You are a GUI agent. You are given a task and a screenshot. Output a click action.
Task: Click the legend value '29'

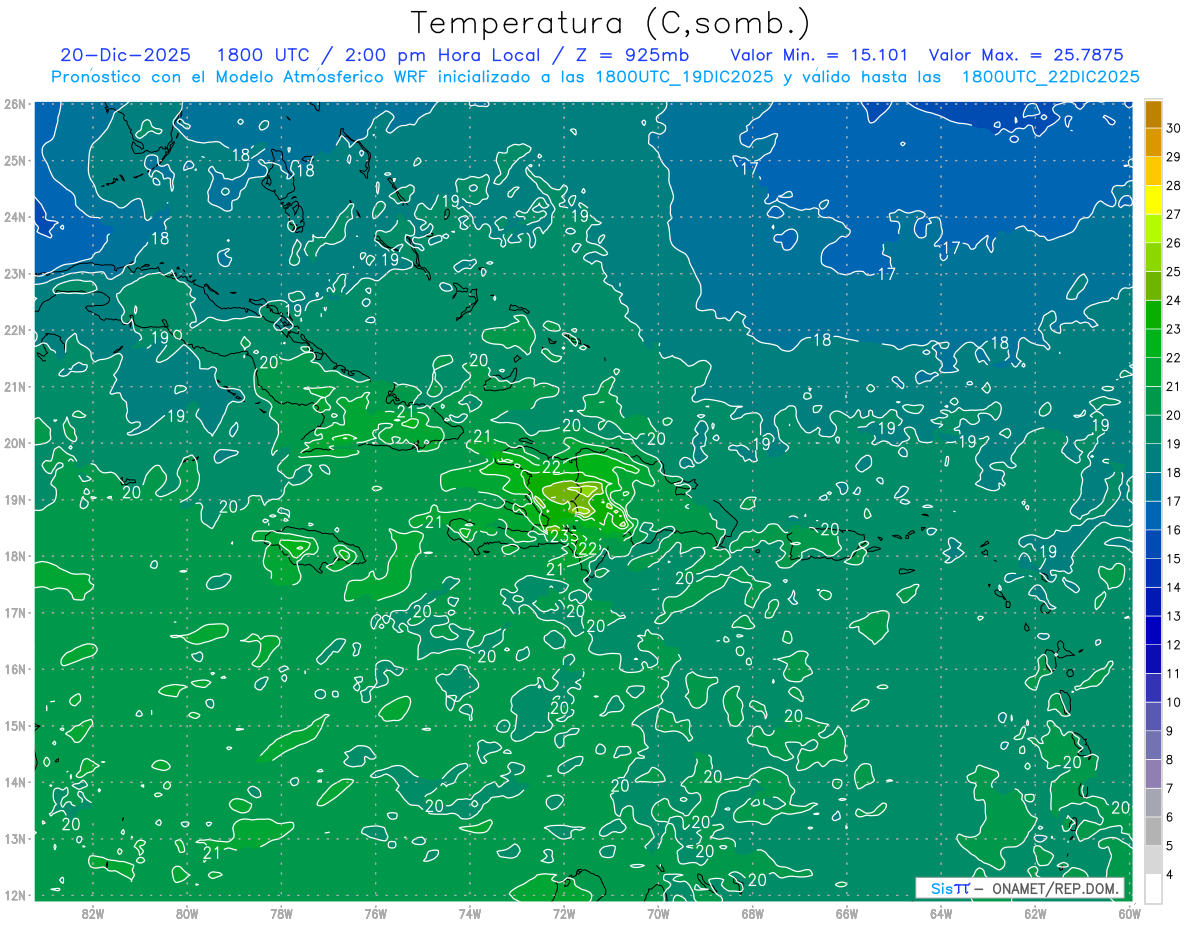coord(1174,157)
